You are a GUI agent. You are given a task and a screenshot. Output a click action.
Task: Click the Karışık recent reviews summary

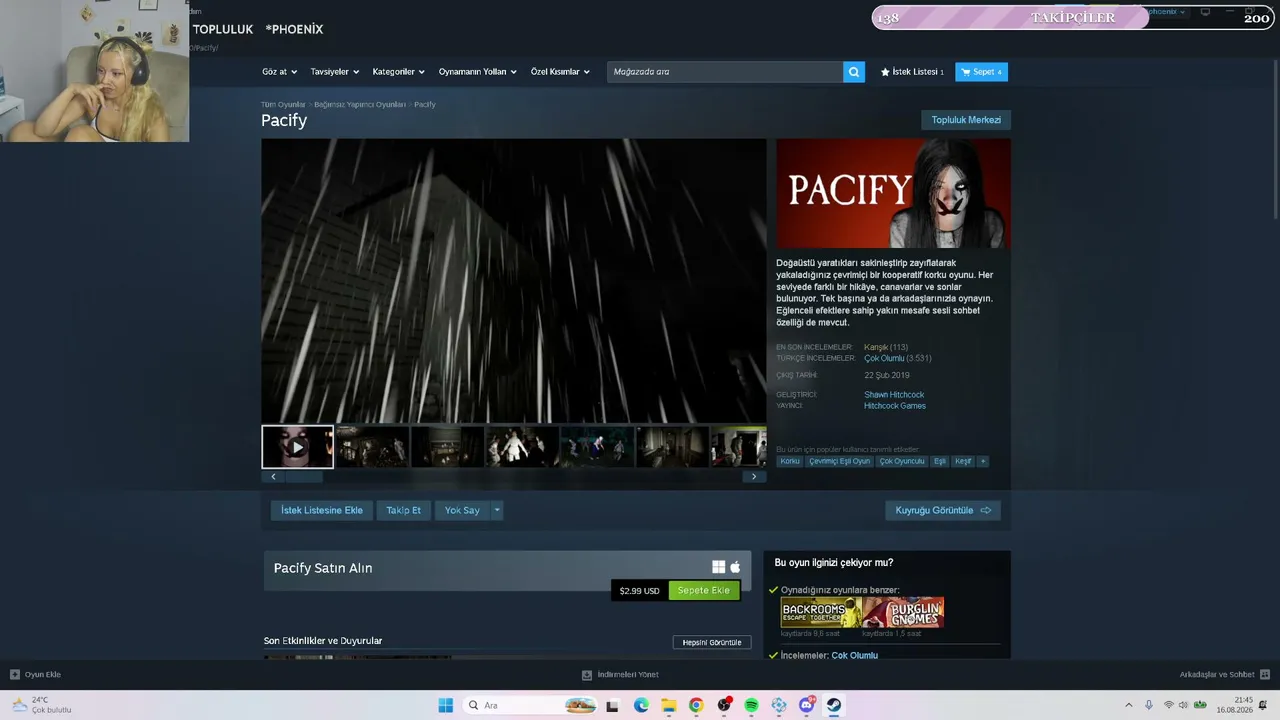876,347
